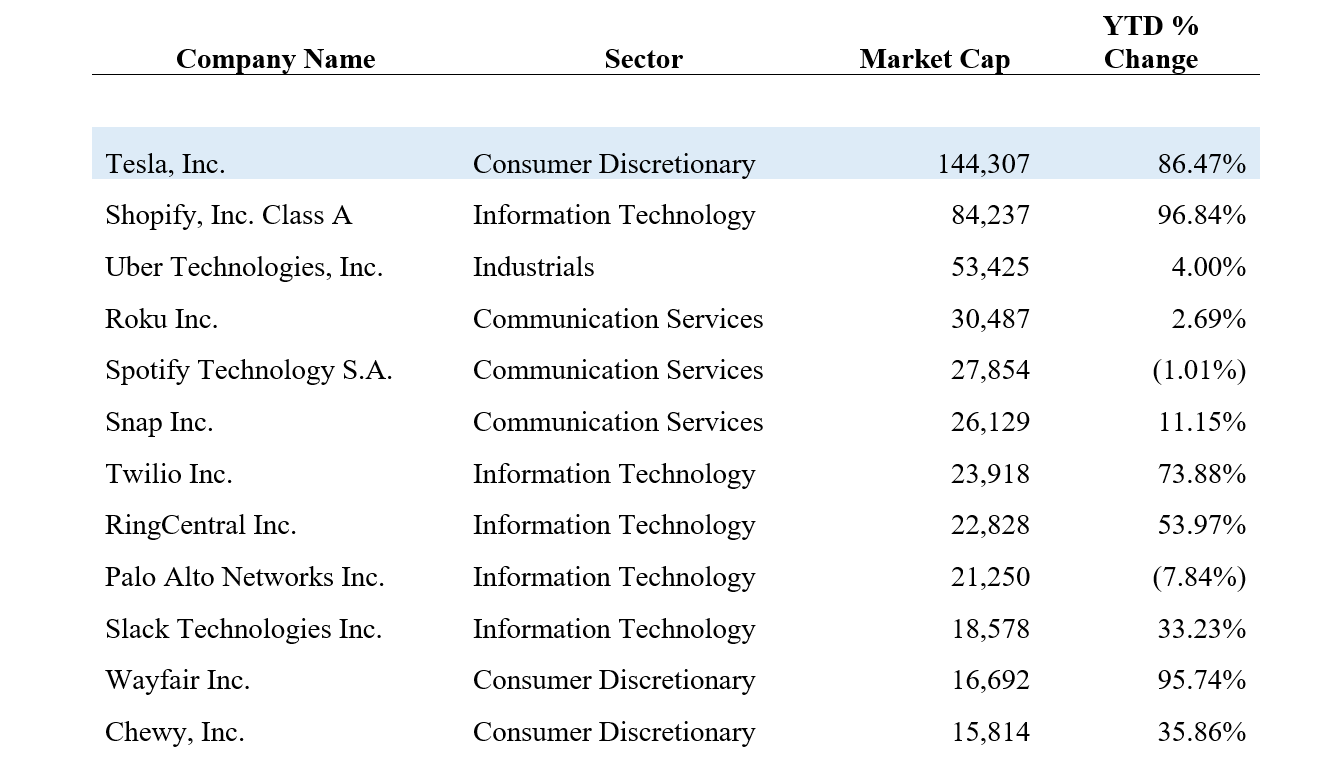1344x767 pixels.
Task: Select Shopify, Inc. Class A row name
Action: tap(229, 216)
